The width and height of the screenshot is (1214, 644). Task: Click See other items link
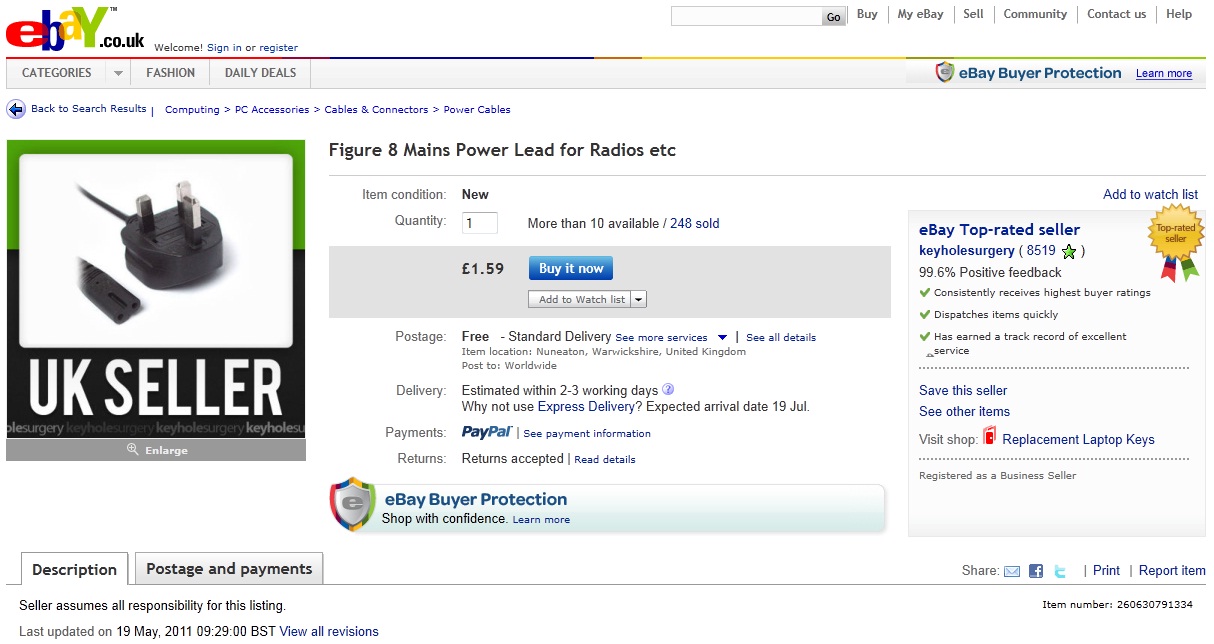[964, 411]
